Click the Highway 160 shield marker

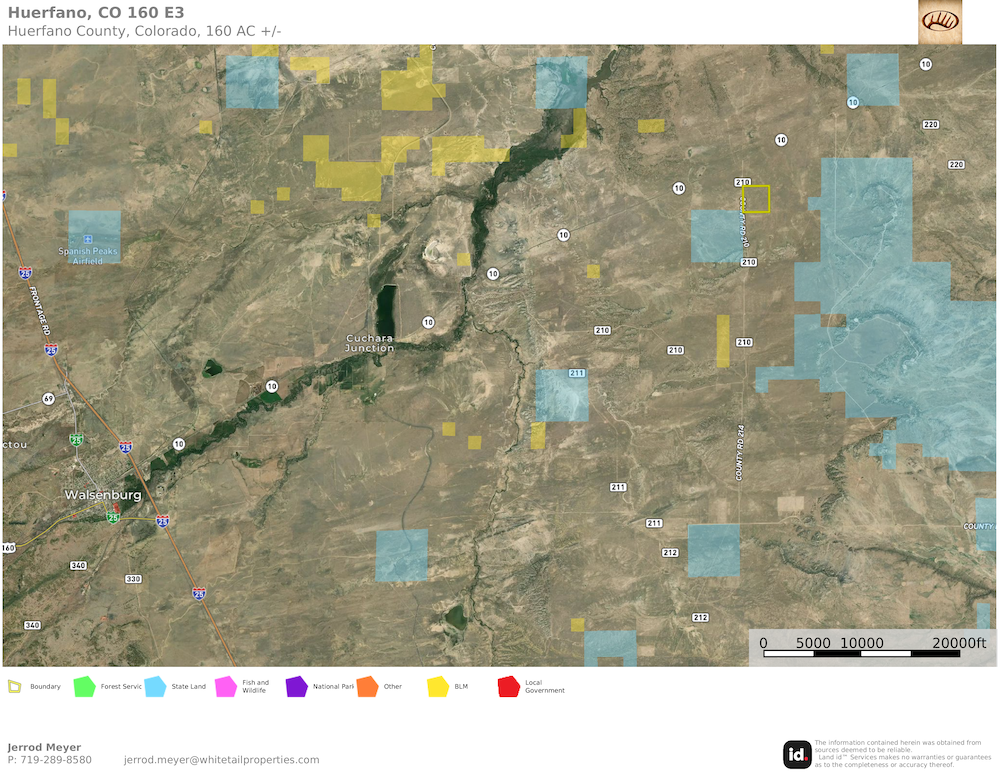click(x=8, y=548)
